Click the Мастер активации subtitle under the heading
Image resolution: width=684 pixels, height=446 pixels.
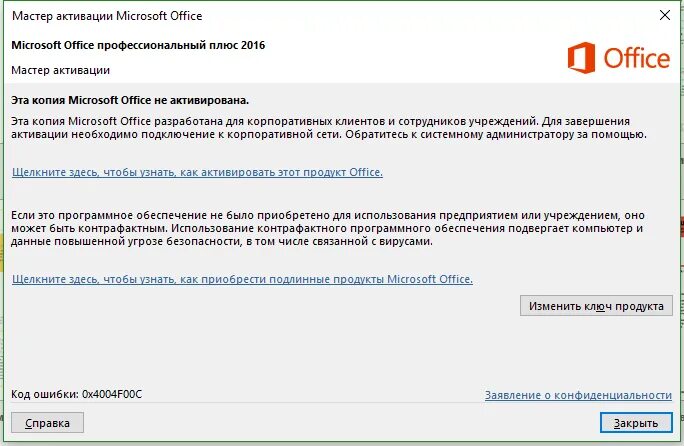click(x=61, y=70)
